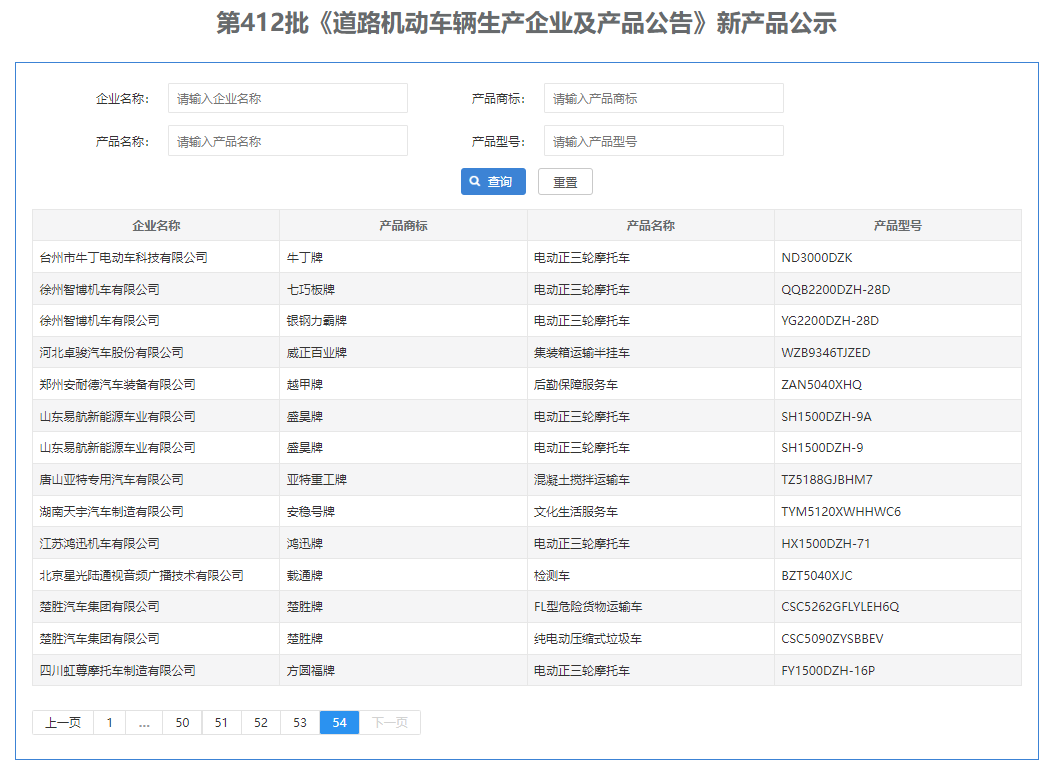Open page 1 in pagination
1053x772 pixels.
click(x=109, y=722)
